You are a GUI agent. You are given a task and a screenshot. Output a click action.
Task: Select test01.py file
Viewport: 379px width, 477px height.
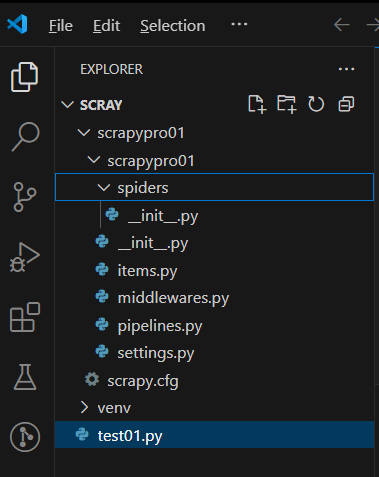(x=214, y=435)
